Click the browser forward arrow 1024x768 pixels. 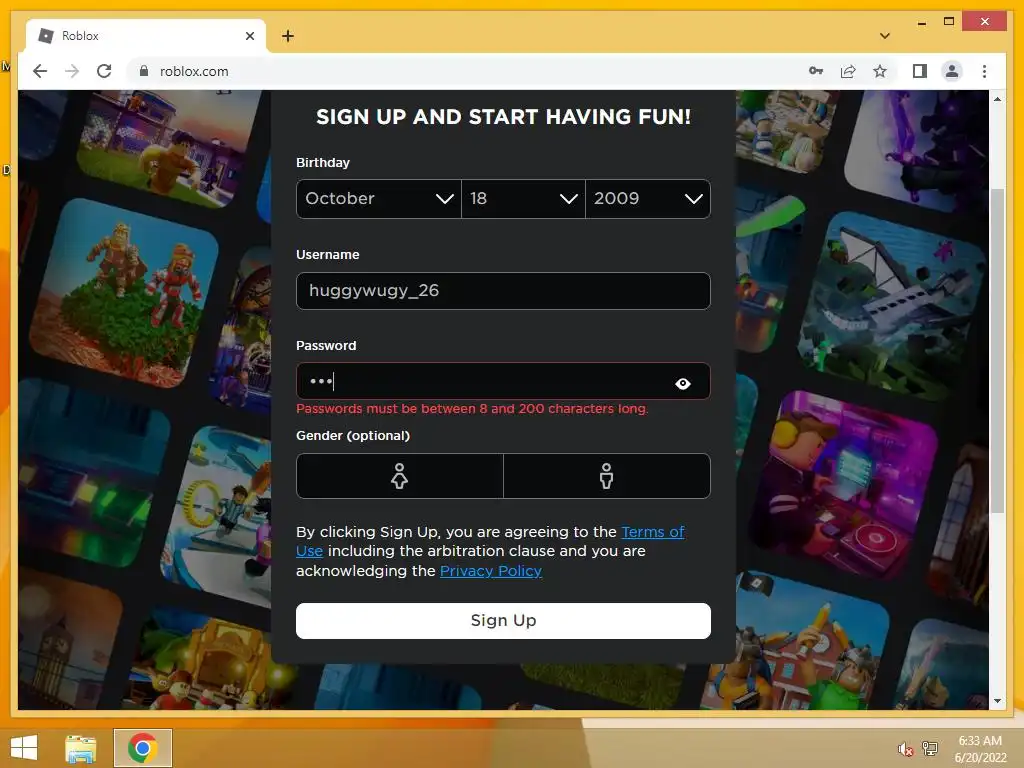click(72, 71)
